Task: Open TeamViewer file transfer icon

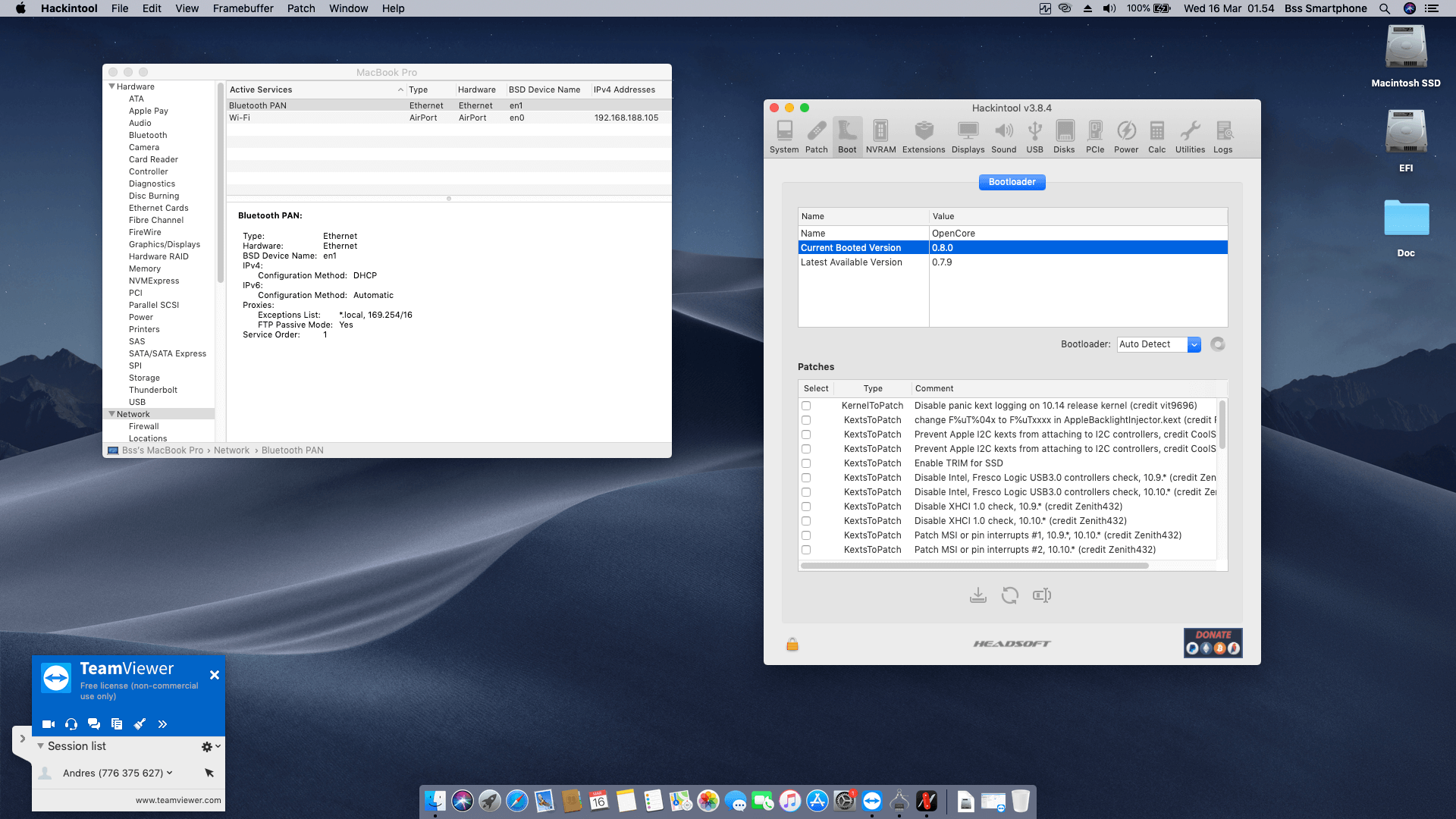Action: pos(117,724)
